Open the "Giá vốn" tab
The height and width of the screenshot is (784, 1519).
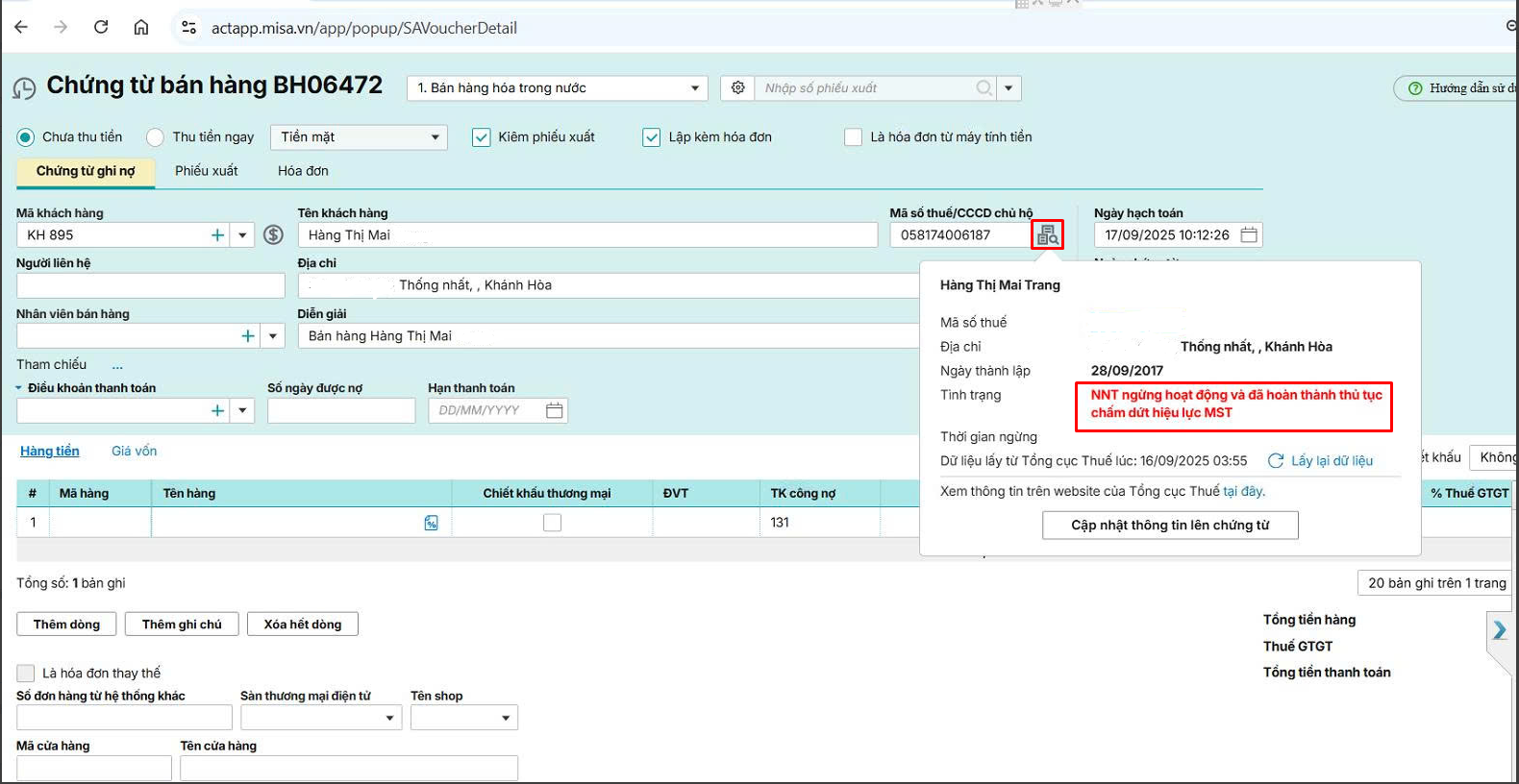point(134,451)
